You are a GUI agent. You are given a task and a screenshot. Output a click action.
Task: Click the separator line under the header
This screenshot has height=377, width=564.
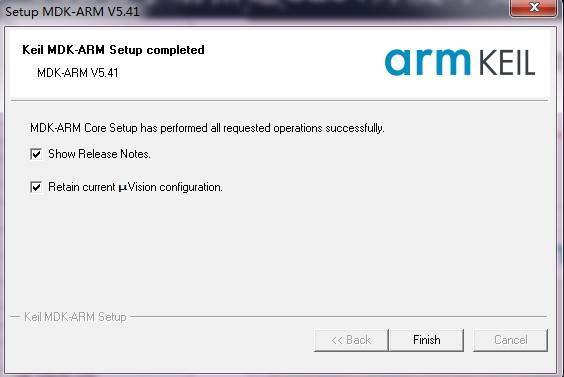(x=279, y=100)
